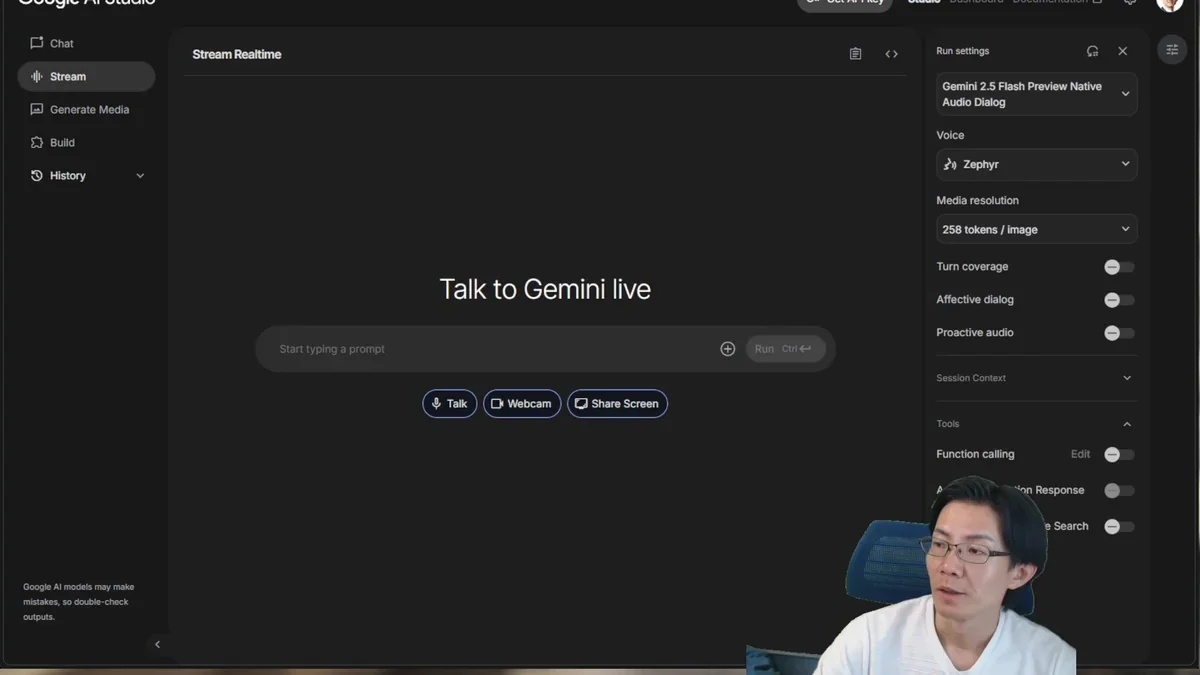This screenshot has width=1200, height=675.
Task: Collapse the left sidebar arrow
Action: pos(157,644)
